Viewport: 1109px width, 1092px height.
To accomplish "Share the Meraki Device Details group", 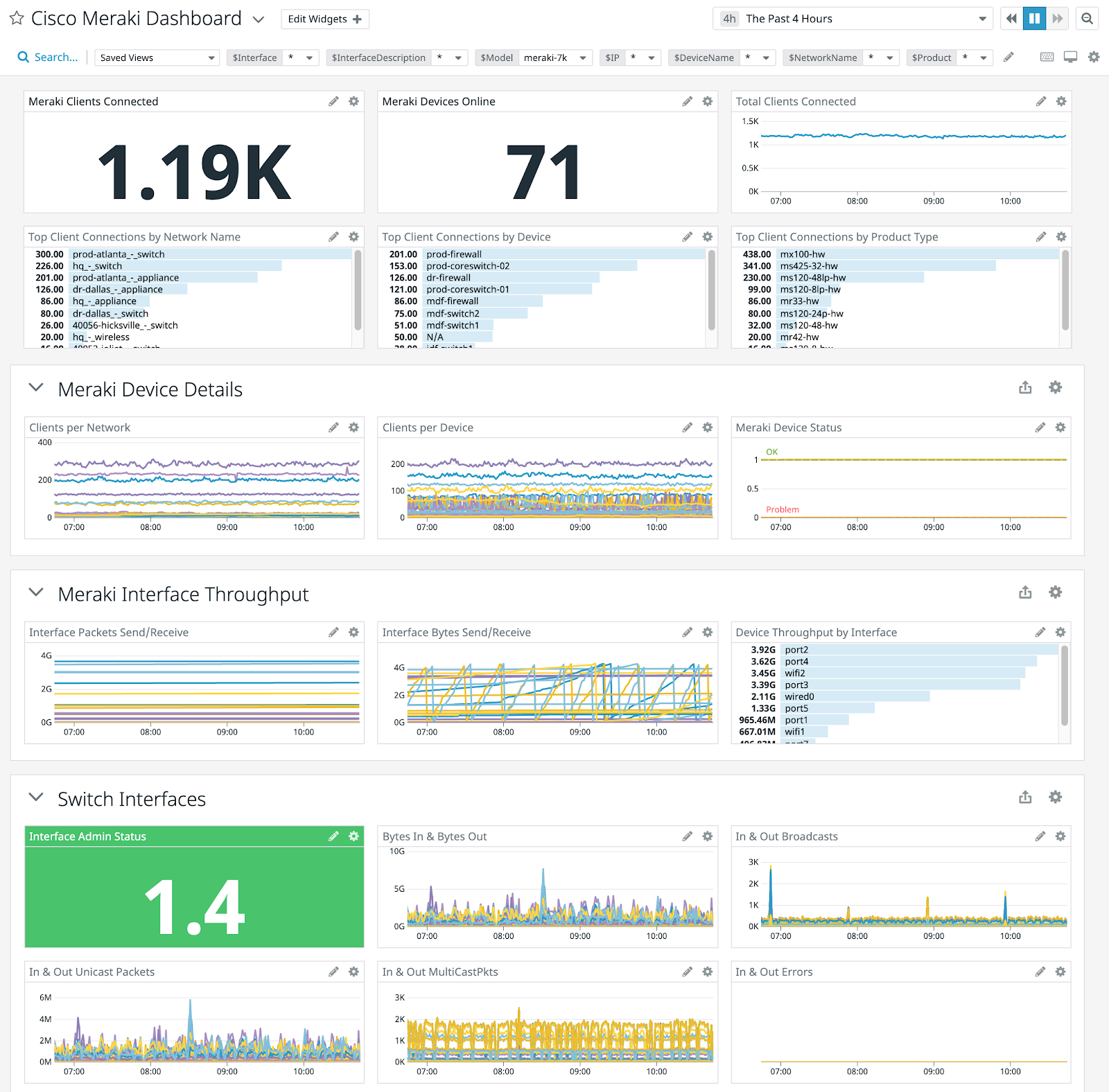I will tap(1025, 387).
